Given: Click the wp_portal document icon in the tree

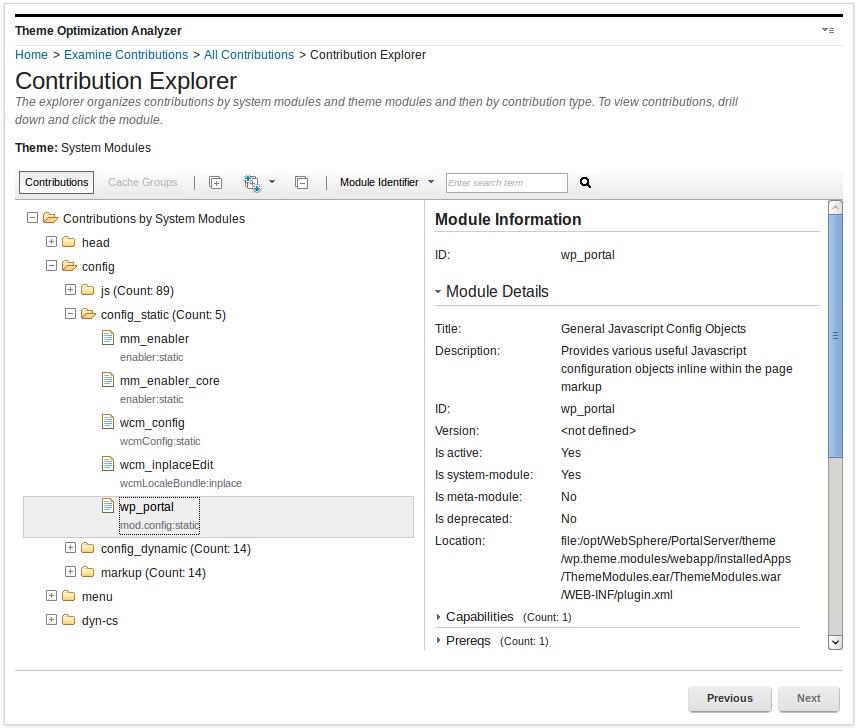Looking at the screenshot, I should pos(108,506).
